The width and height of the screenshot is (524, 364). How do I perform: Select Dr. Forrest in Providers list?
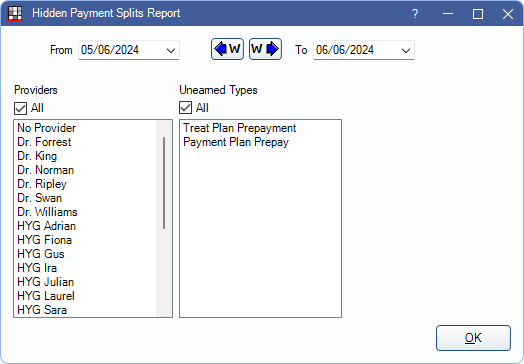coord(85,142)
